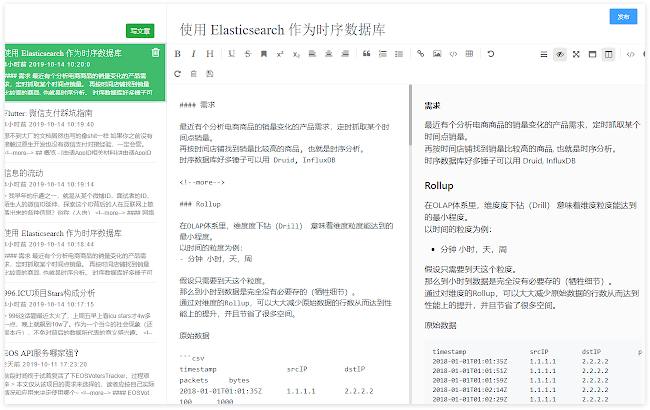The image size is (650, 410).
Task: Click the '#### 需求' line in the editor
Action: [197, 105]
